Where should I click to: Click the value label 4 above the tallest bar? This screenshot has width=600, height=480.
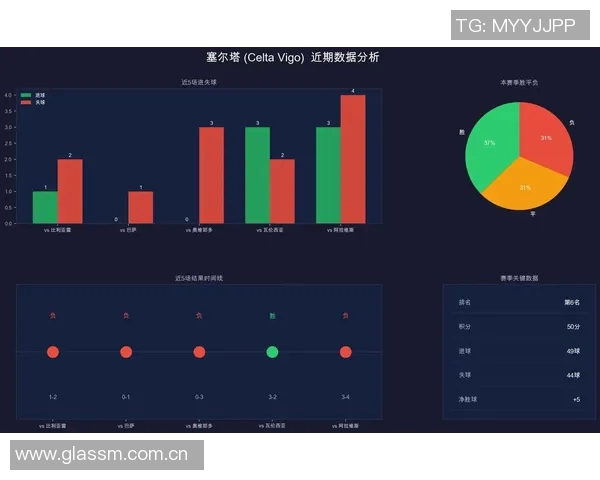[353, 91]
